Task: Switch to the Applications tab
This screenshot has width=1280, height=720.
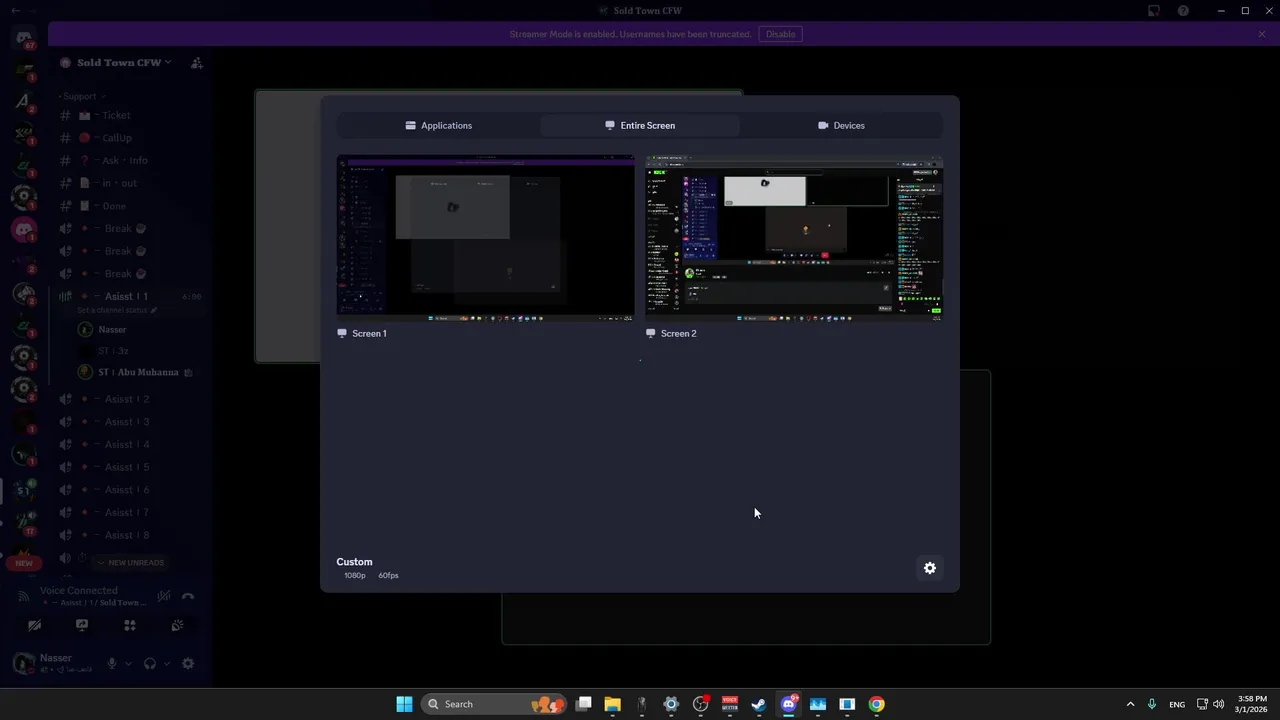Action: click(x=439, y=125)
